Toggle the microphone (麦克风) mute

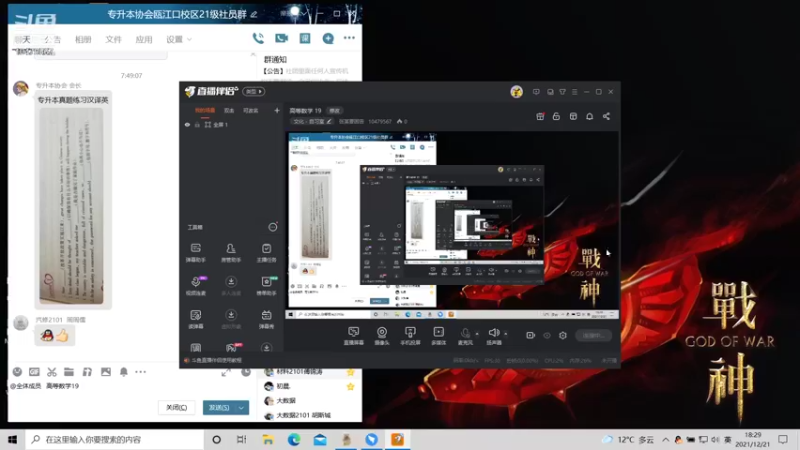[x=465, y=336]
